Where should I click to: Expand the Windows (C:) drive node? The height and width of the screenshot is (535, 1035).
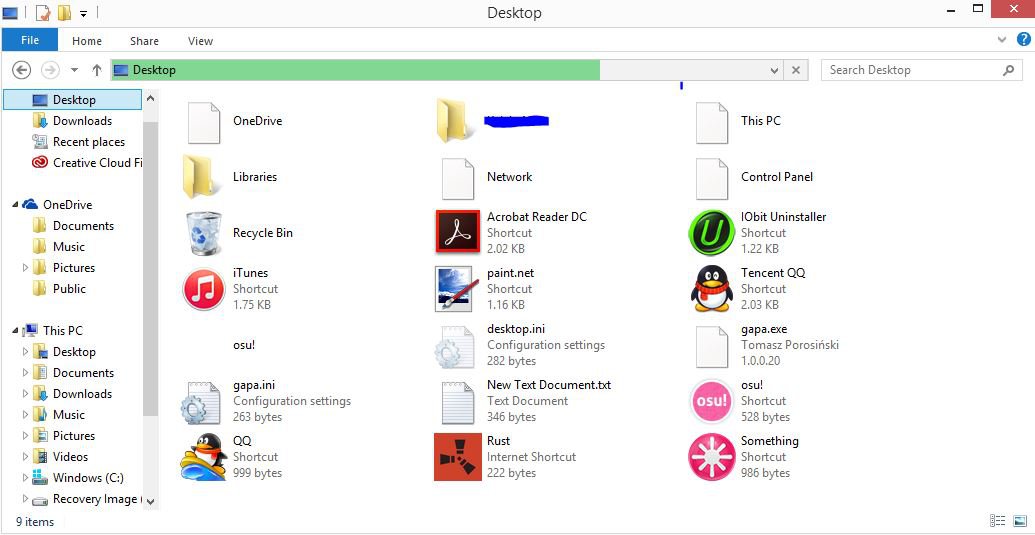tap(25, 478)
